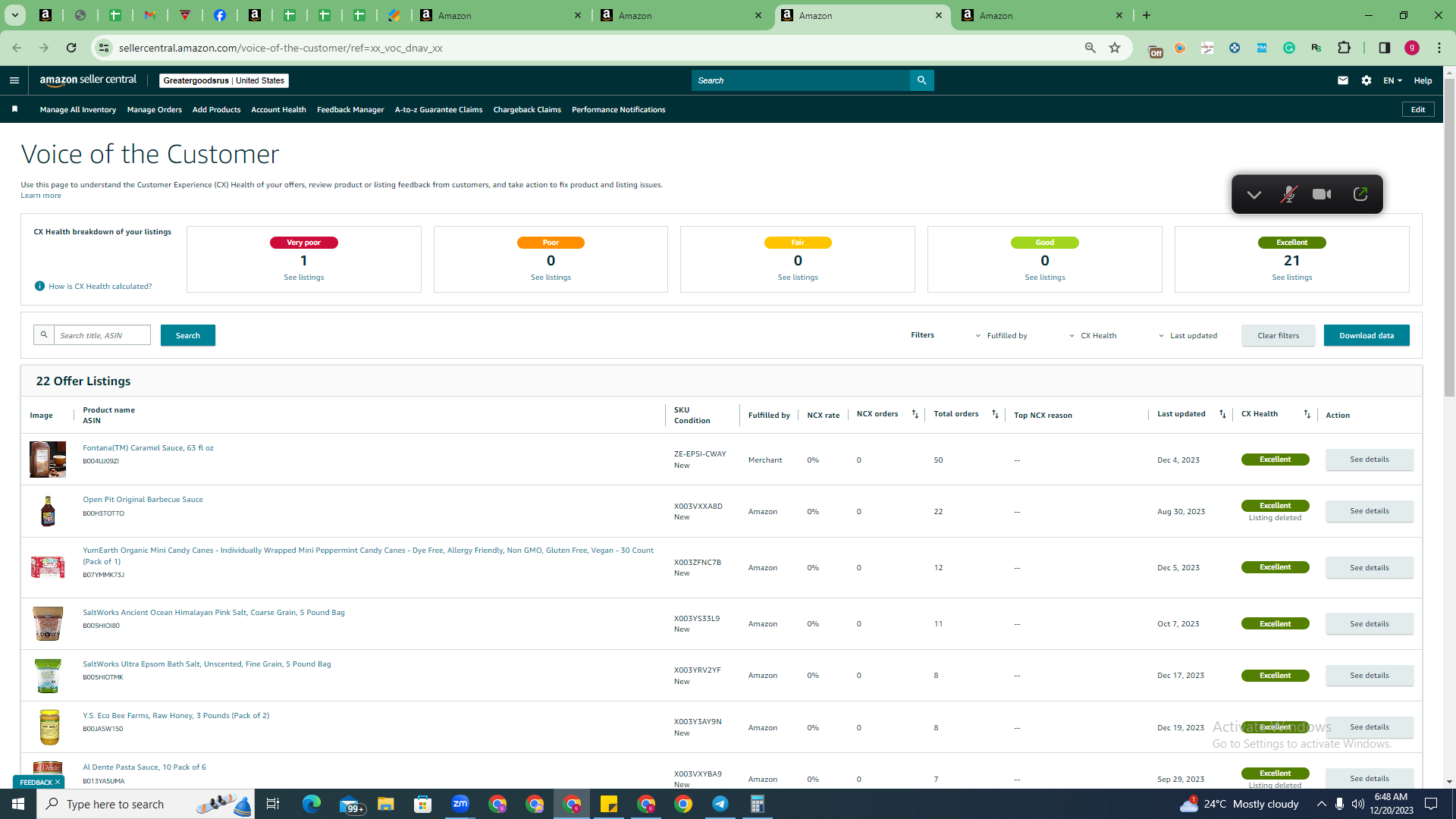Open the EN language dropdown
The height and width of the screenshot is (819, 1456).
[x=1392, y=80]
